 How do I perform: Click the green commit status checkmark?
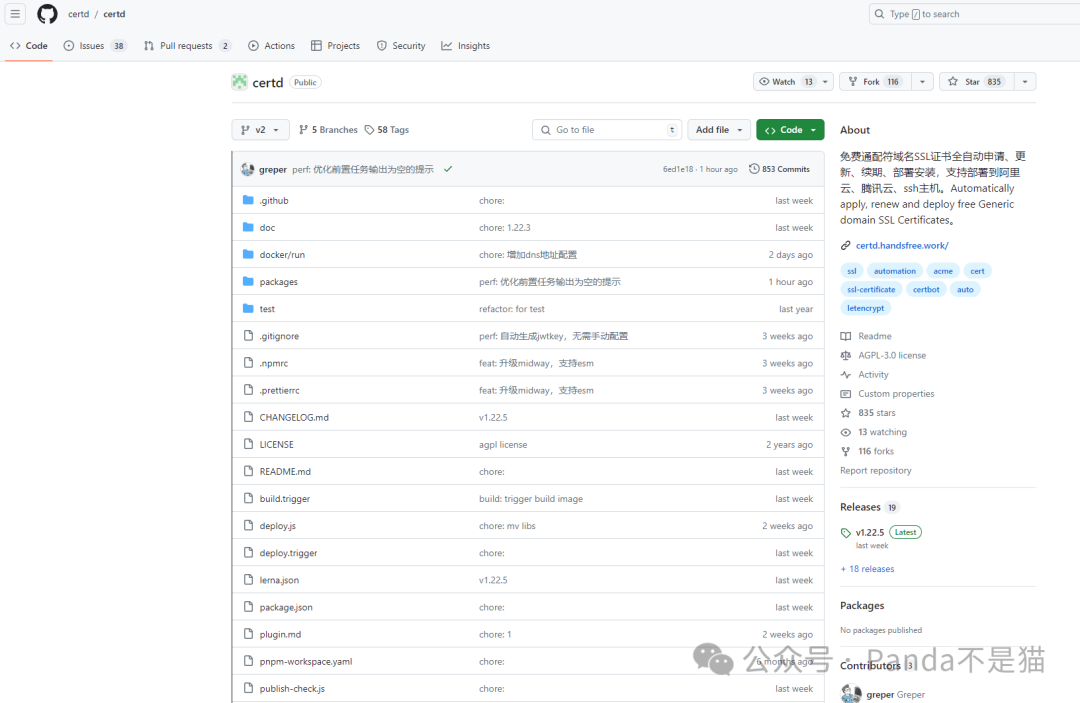[x=448, y=169]
